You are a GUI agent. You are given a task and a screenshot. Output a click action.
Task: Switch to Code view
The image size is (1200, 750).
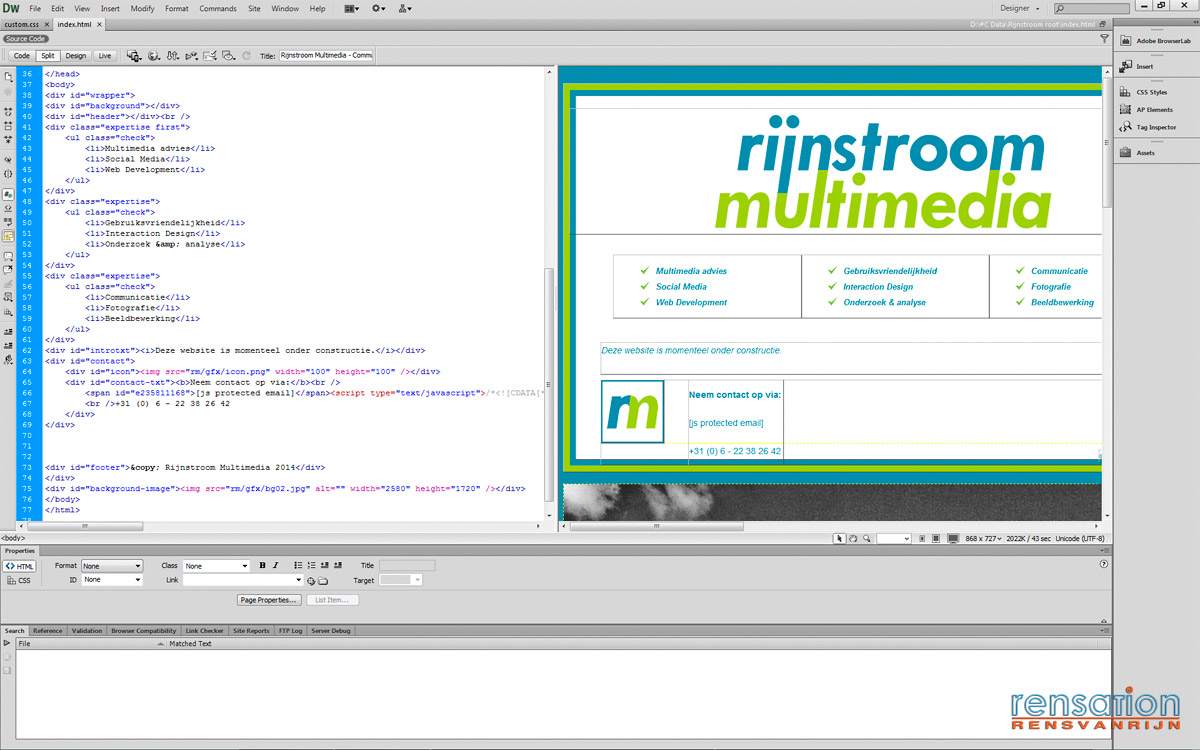[x=21, y=56]
